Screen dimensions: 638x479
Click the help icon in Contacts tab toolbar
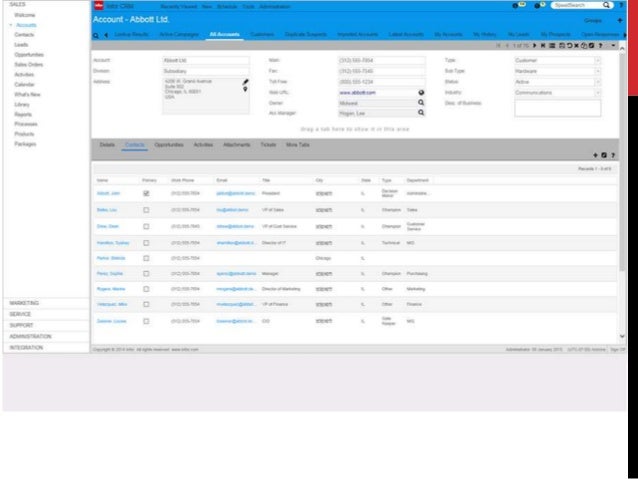612,155
